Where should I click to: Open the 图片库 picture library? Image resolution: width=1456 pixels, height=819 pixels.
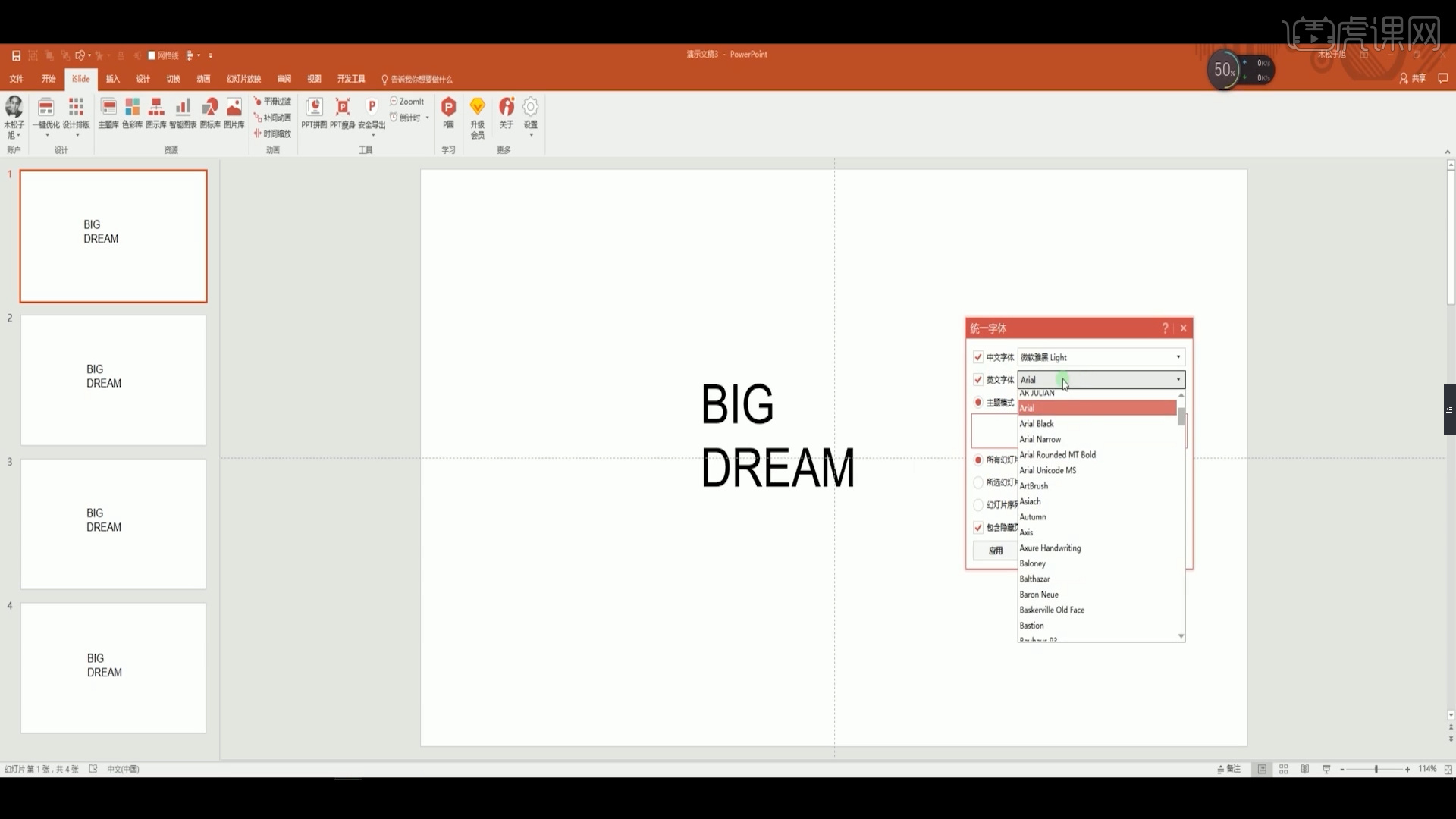234,114
